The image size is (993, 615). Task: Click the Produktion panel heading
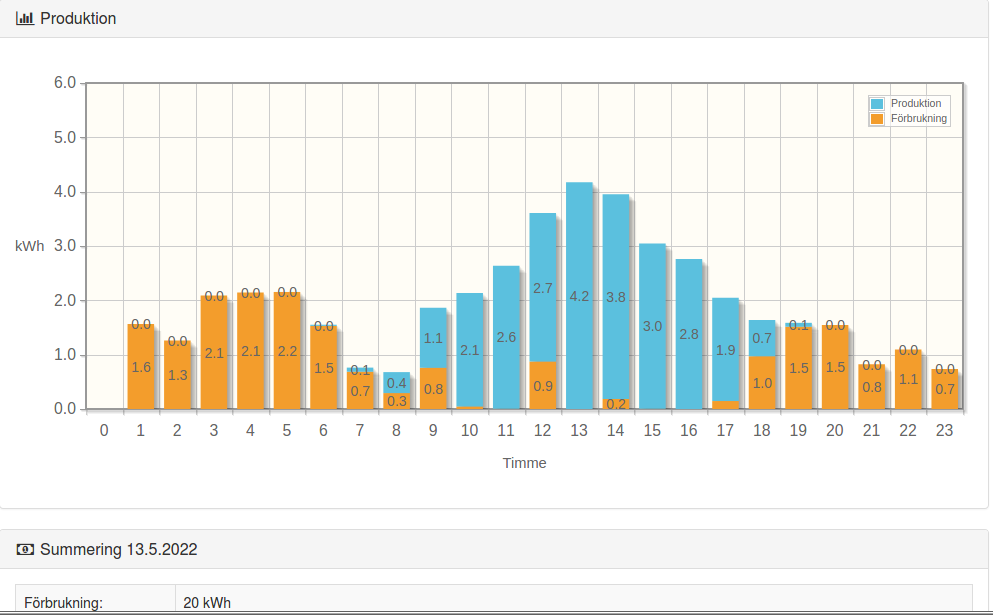coord(78,19)
